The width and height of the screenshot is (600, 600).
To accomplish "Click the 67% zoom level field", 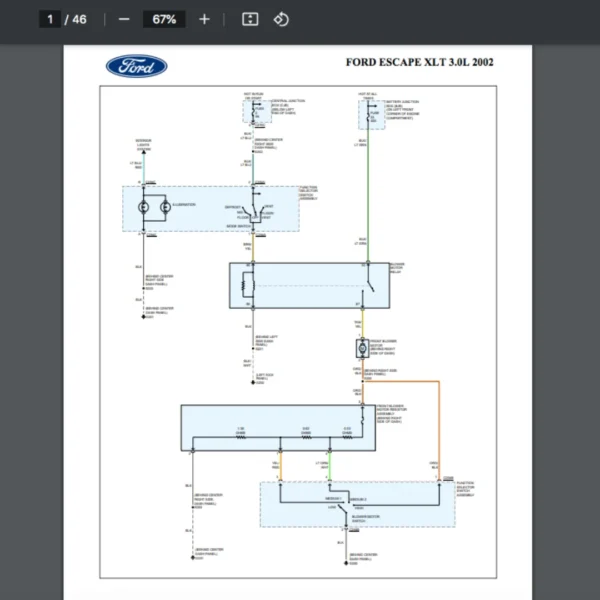I will tap(164, 19).
